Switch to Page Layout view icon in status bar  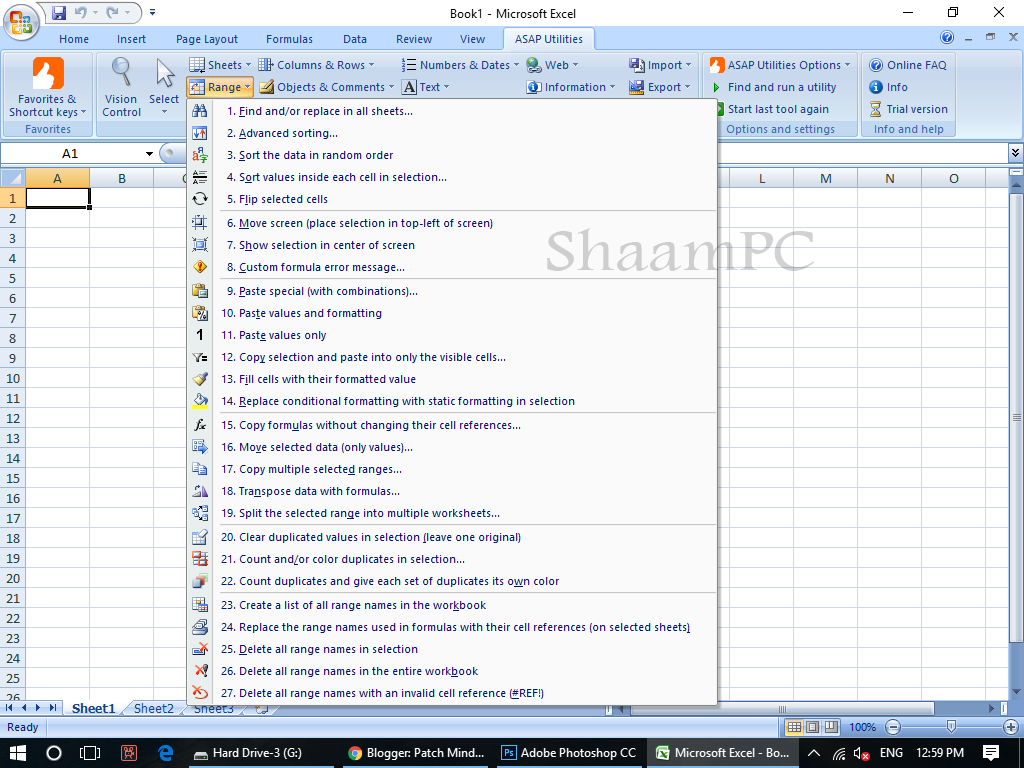(x=812, y=727)
